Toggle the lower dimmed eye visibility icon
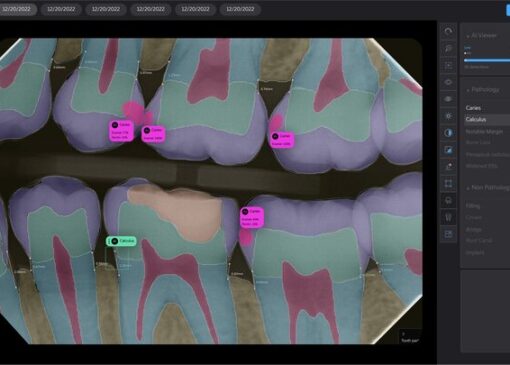 [x=448, y=99]
